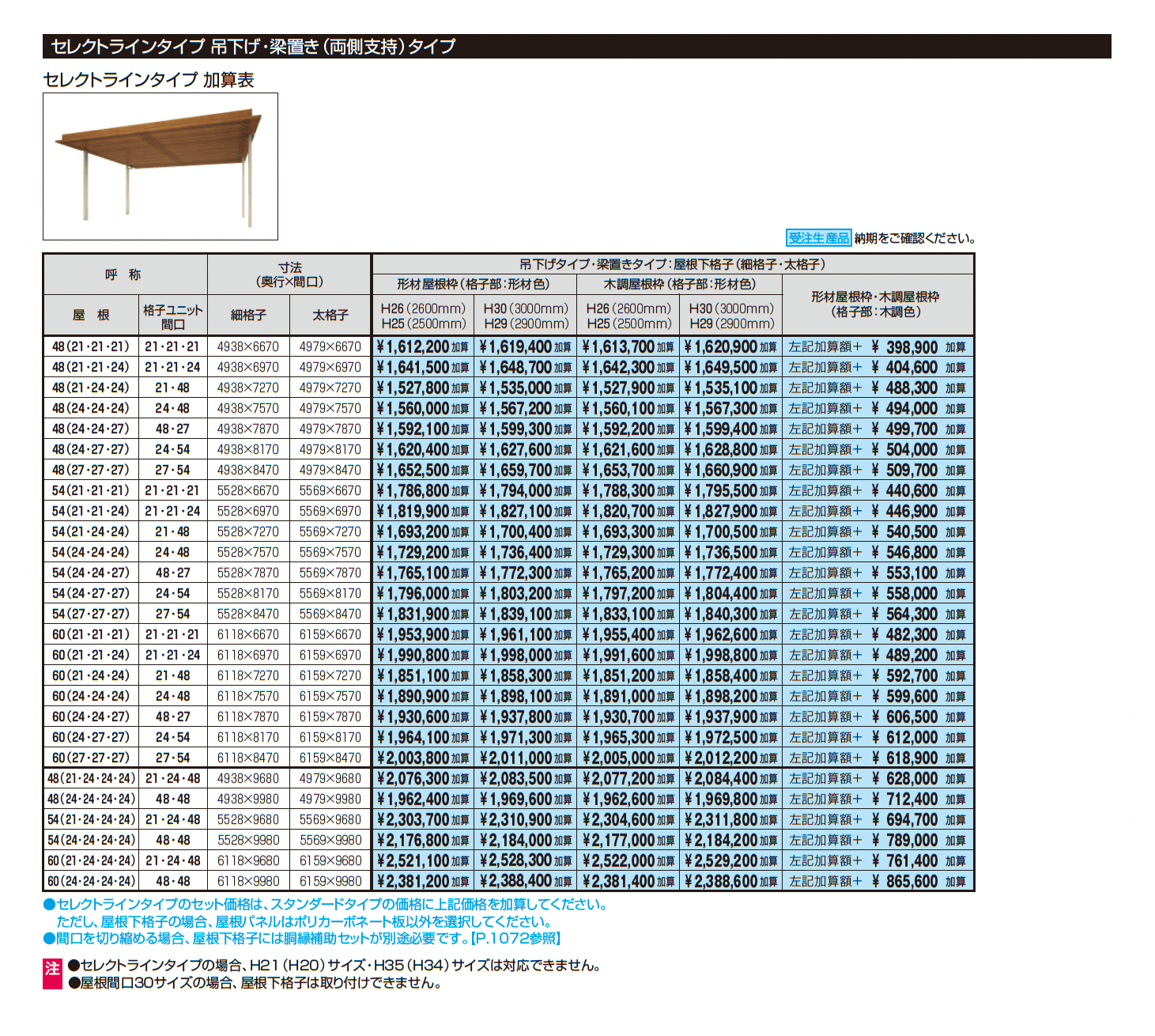
Task: Click the セレクトラインタイプ 加算表 heading
Action: [149, 80]
